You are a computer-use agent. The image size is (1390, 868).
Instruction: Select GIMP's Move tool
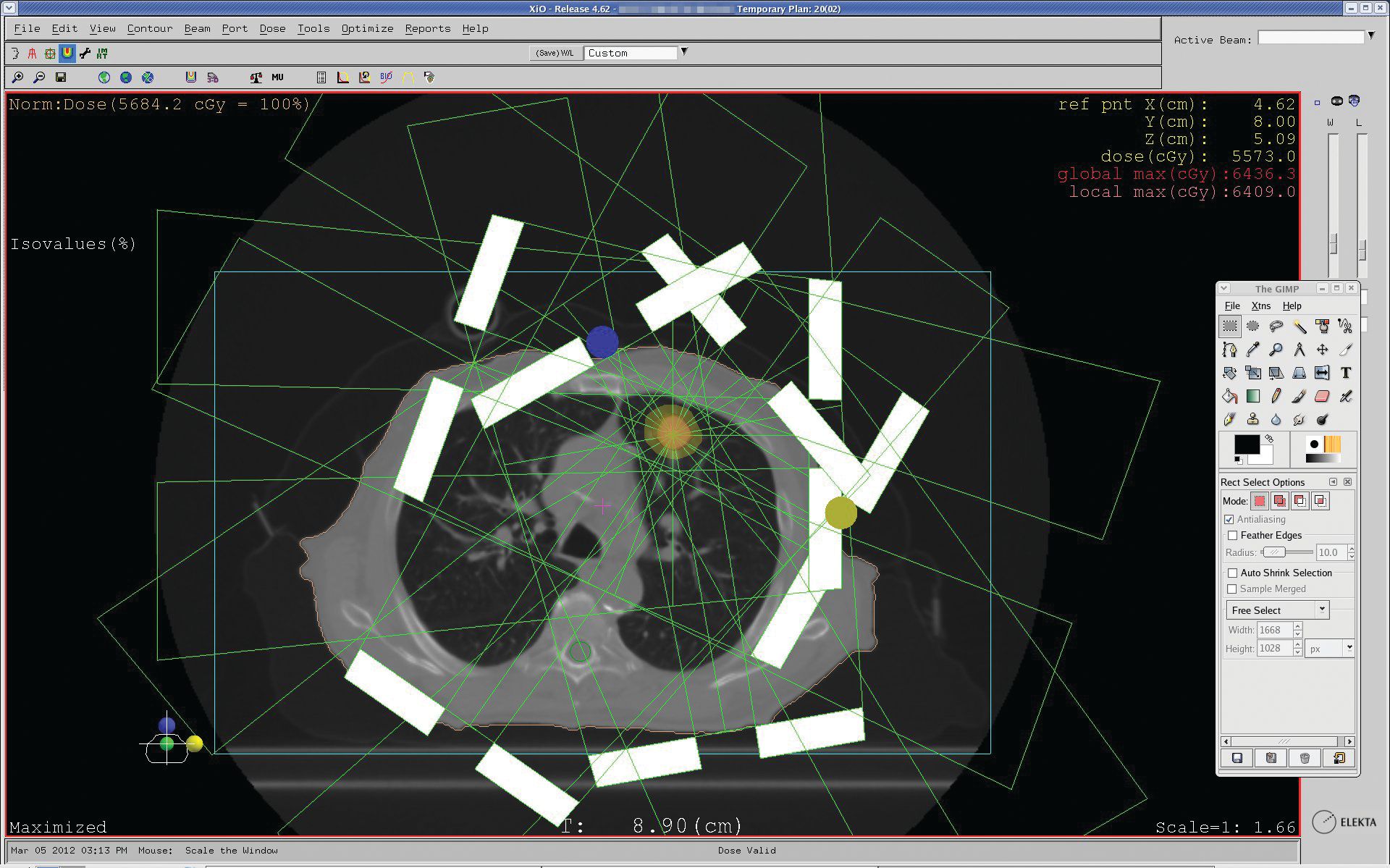[1323, 350]
